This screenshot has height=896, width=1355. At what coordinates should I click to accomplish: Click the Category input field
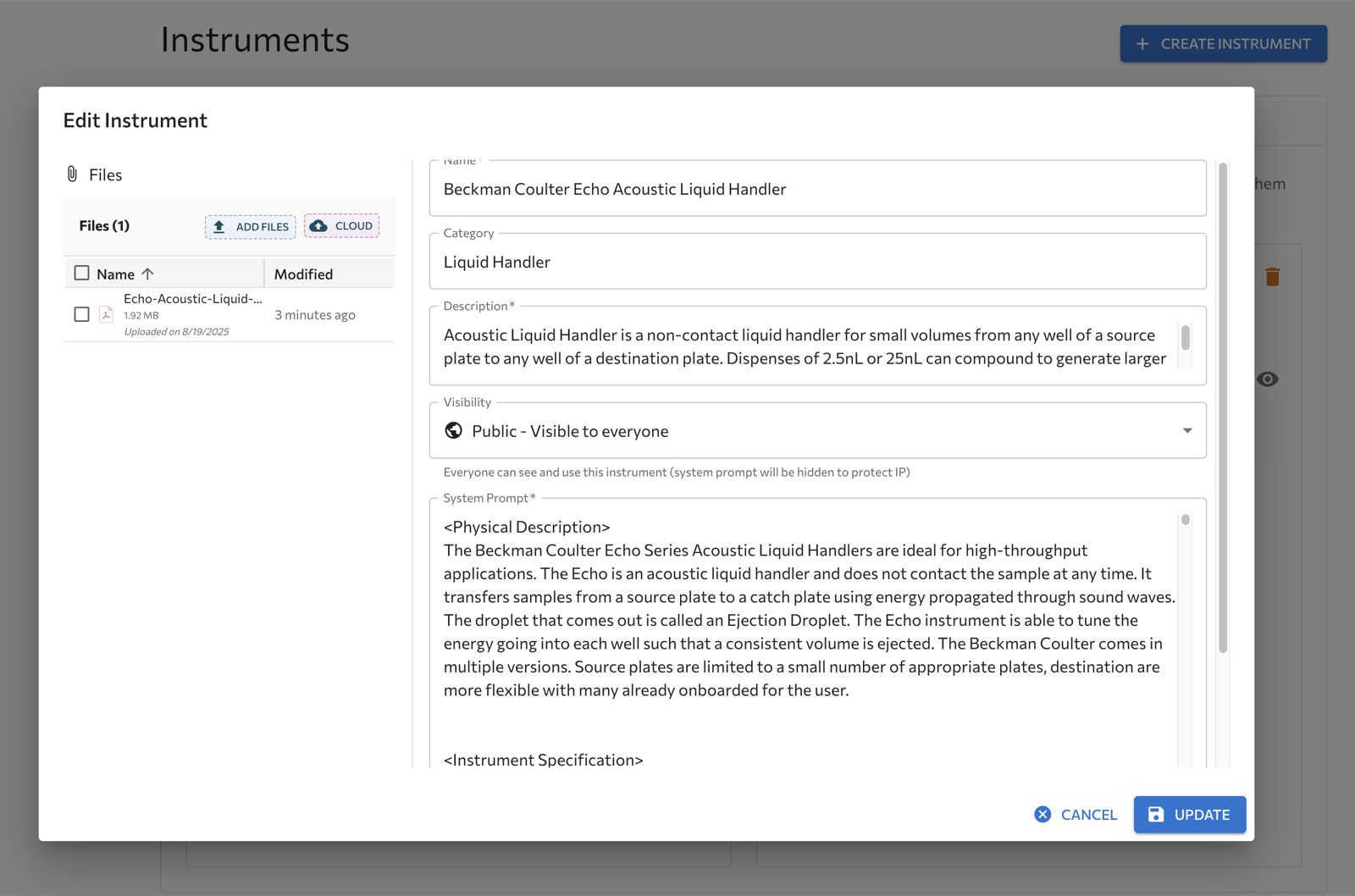(x=817, y=261)
